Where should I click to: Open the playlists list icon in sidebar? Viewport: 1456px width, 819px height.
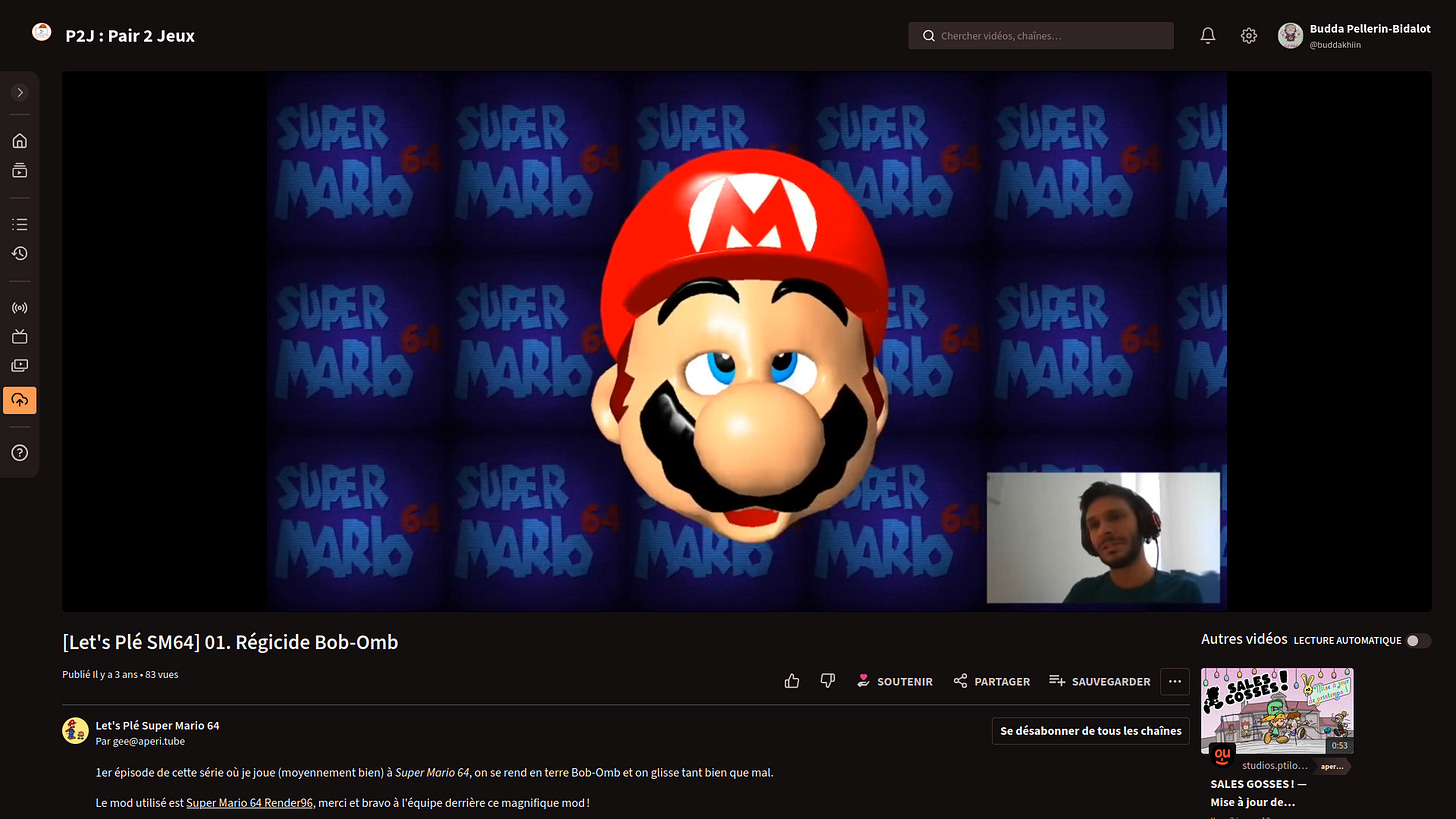tap(19, 225)
